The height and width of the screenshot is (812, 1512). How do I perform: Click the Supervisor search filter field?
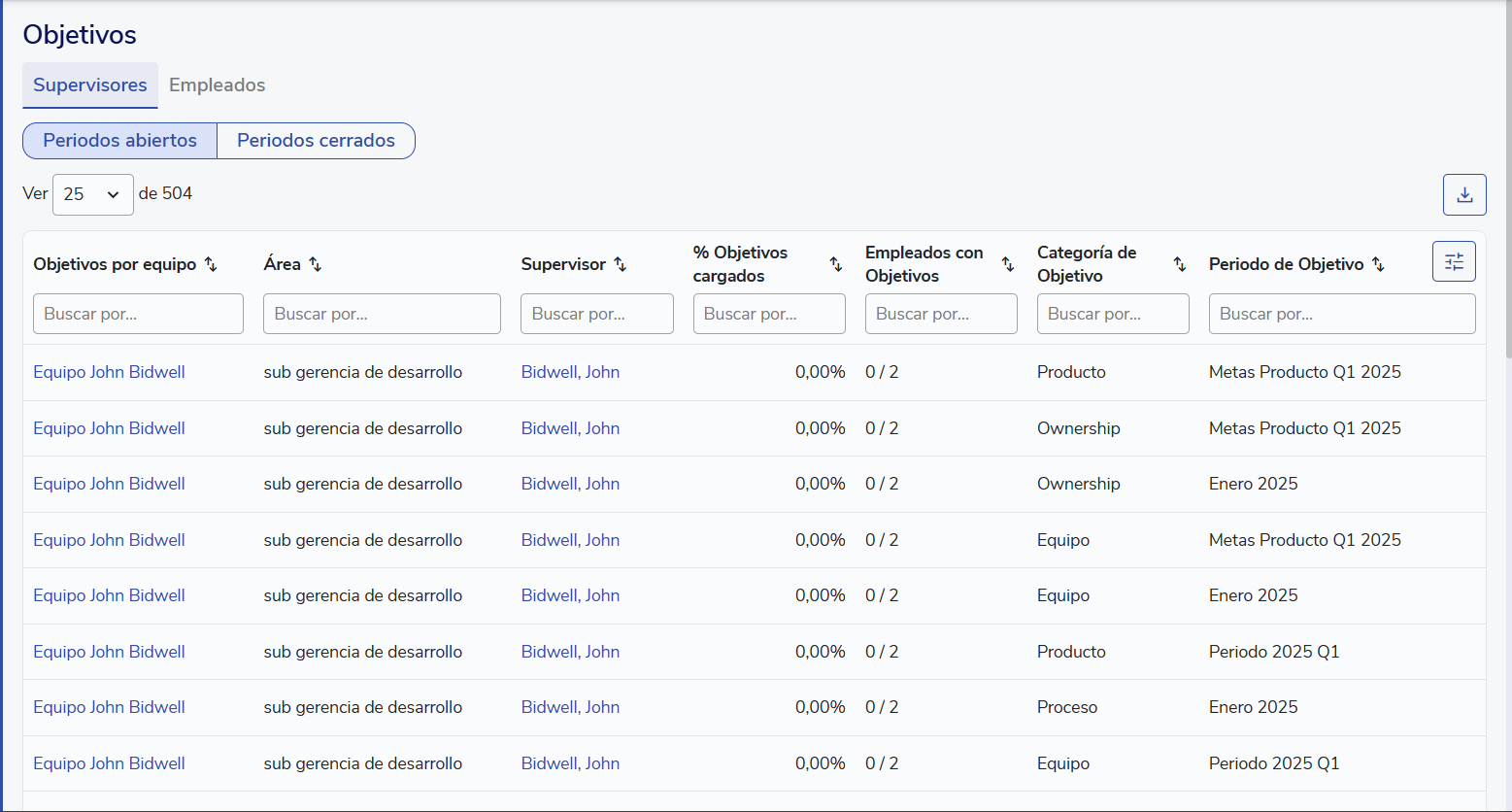click(x=596, y=314)
